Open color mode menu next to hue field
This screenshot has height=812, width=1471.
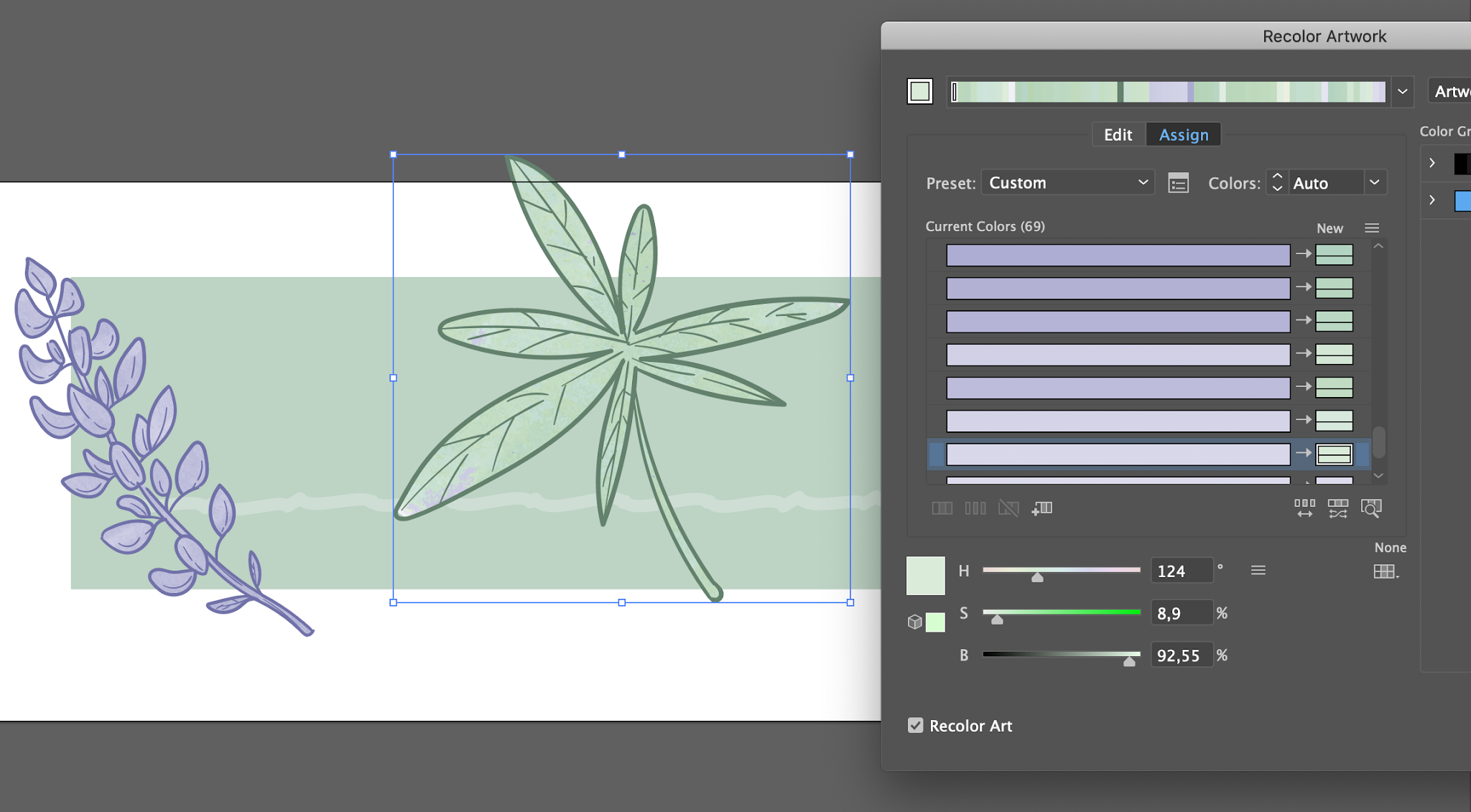pos(1258,571)
